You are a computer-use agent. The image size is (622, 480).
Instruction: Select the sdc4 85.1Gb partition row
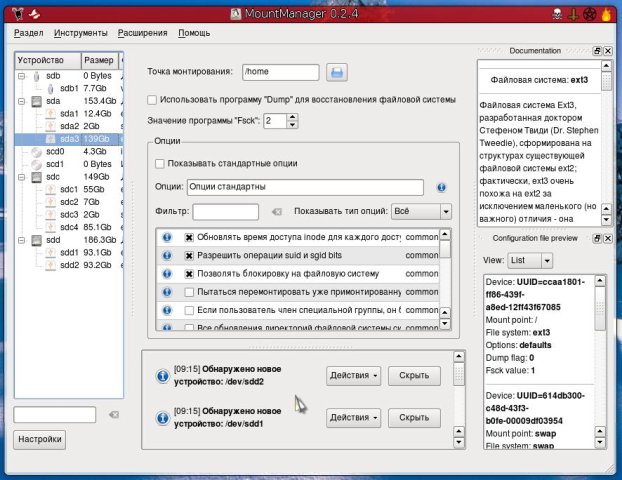[69, 227]
